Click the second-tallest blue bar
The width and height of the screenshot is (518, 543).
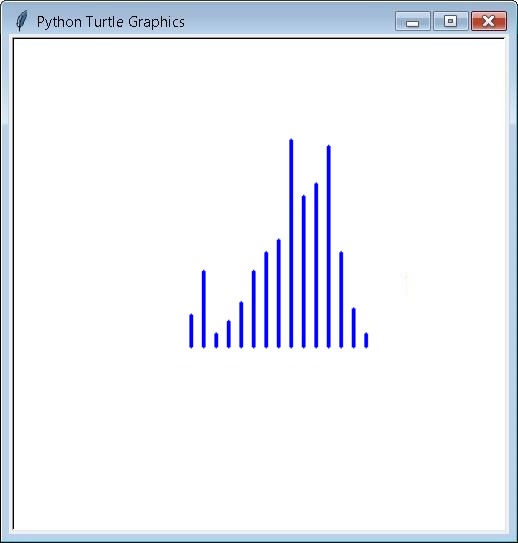329,246
